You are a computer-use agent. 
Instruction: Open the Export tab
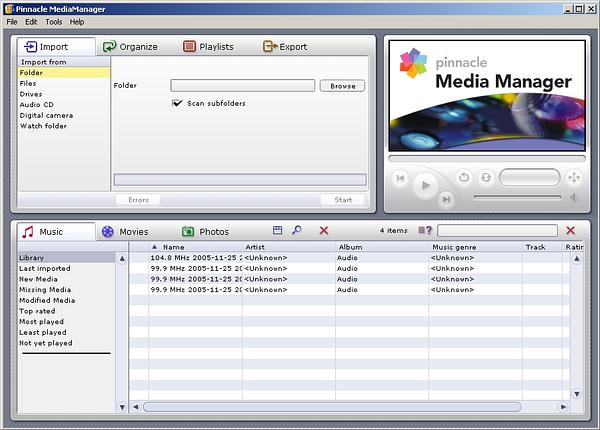pos(285,47)
